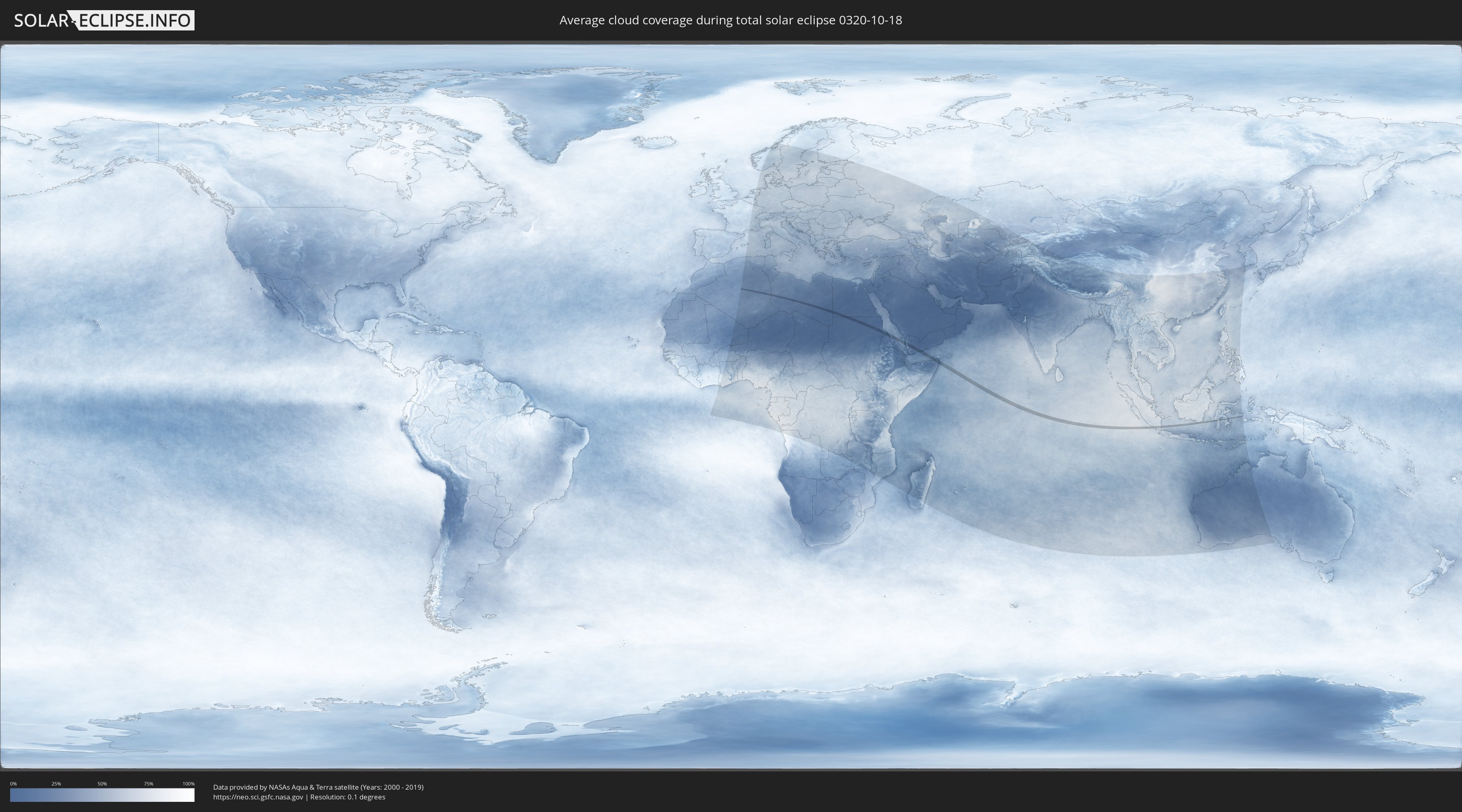The height and width of the screenshot is (812, 1462).
Task: Click the cloud coverage color gradient legend bar
Action: coord(102,795)
